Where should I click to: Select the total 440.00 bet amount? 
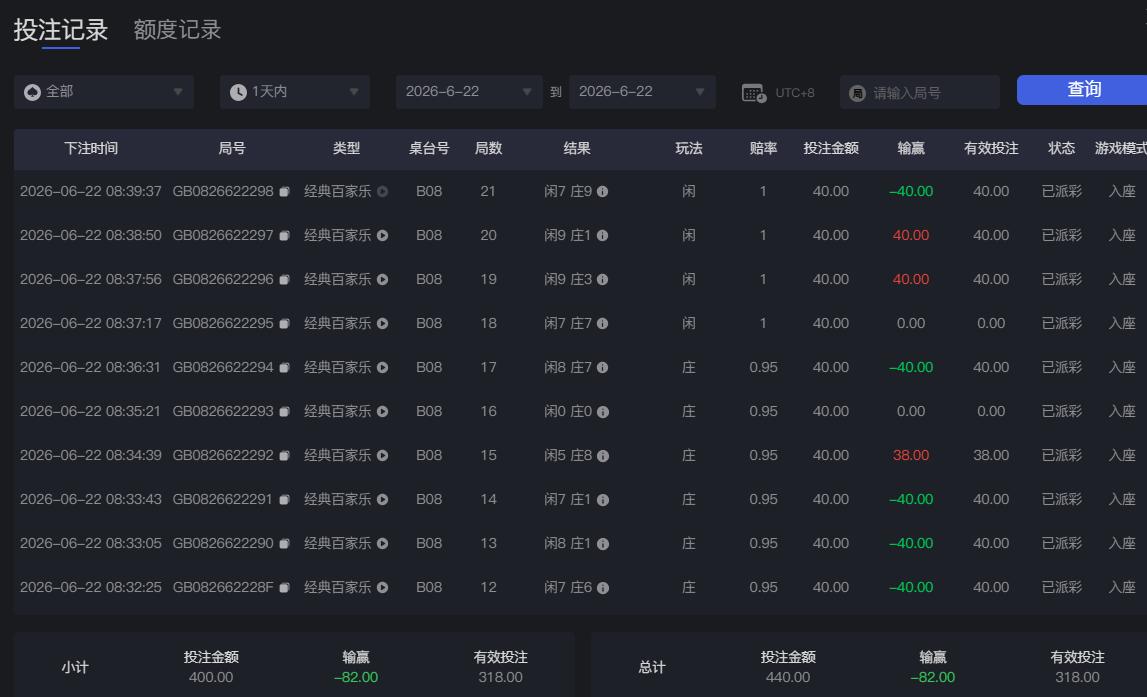[x=788, y=677]
